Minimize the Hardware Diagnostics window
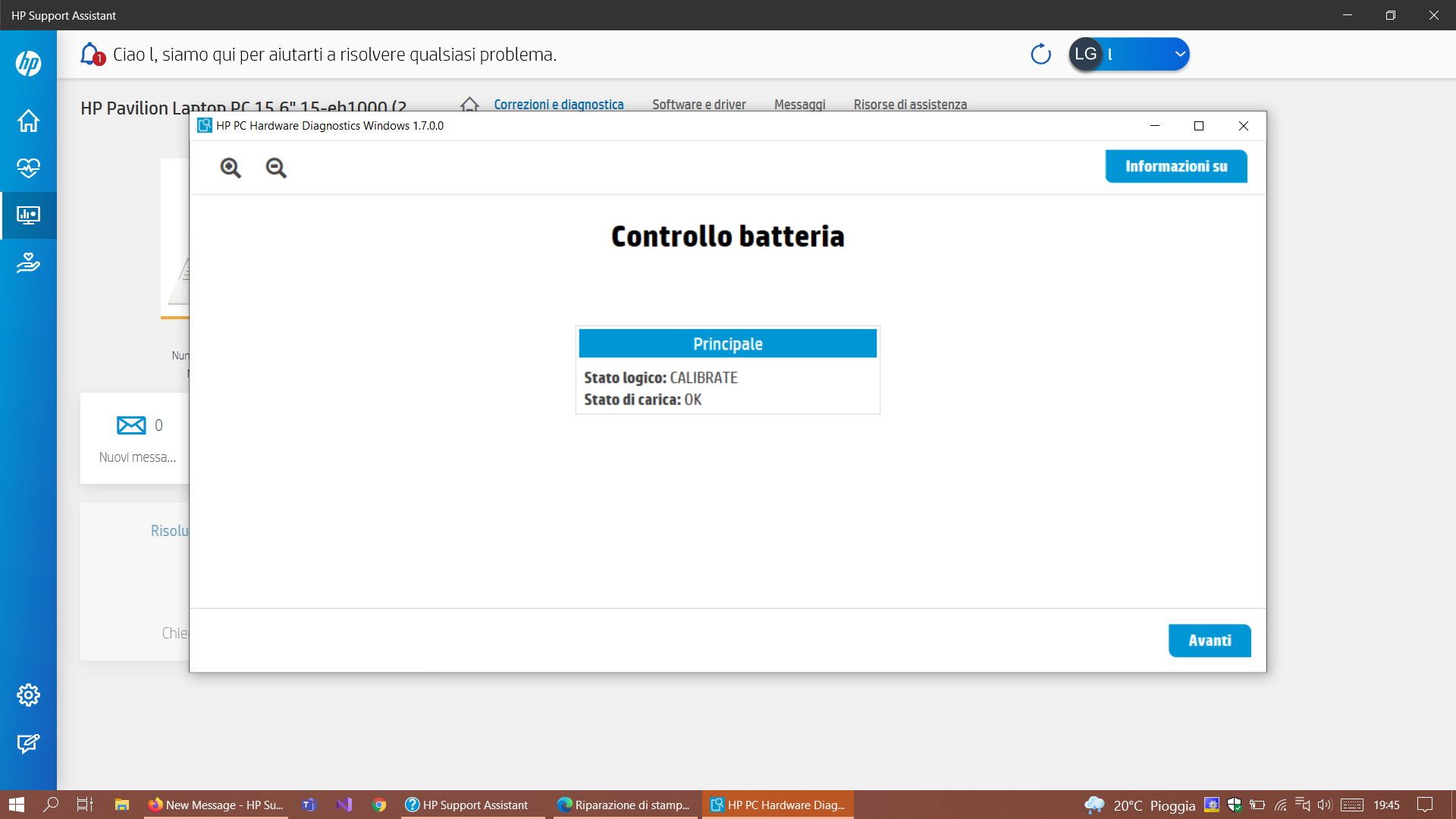The image size is (1456, 819). coord(1155,126)
